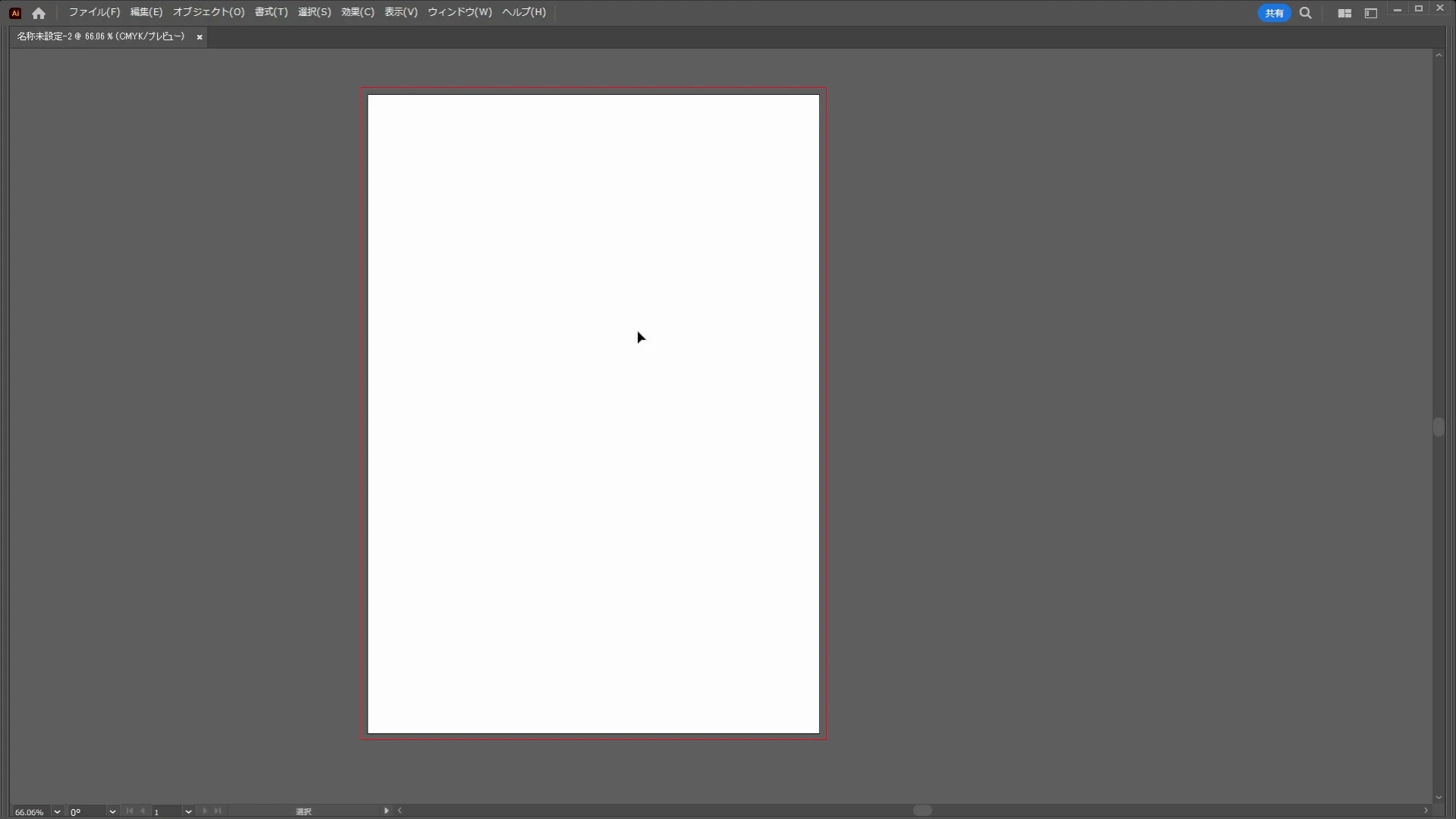Image resolution: width=1456 pixels, height=819 pixels.
Task: Open the arrange documents icon
Action: tap(1345, 13)
